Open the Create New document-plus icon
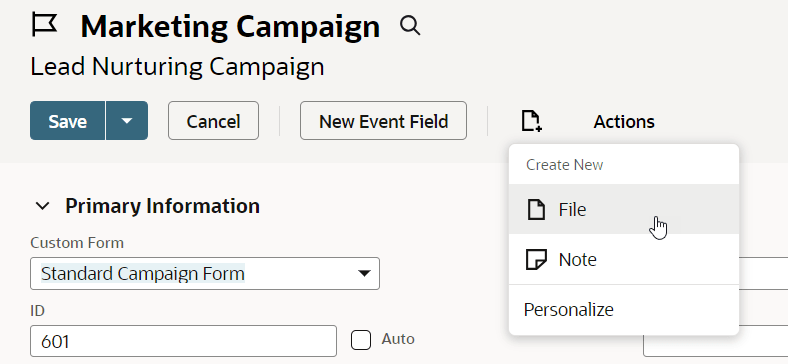 (x=531, y=121)
